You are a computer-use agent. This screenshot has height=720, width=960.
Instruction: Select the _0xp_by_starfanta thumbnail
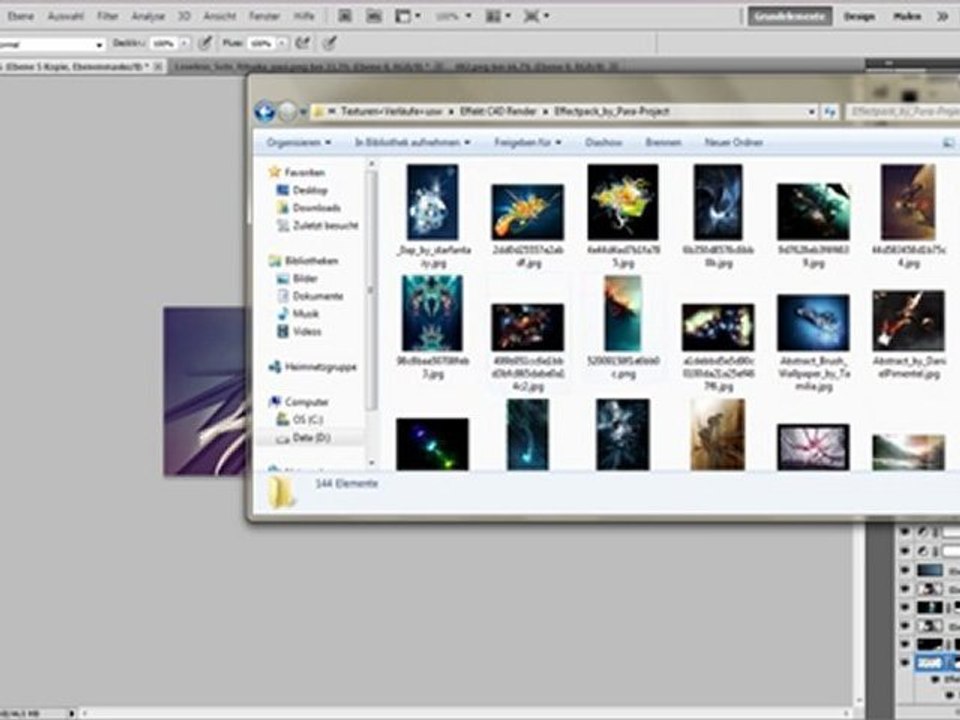(432, 202)
